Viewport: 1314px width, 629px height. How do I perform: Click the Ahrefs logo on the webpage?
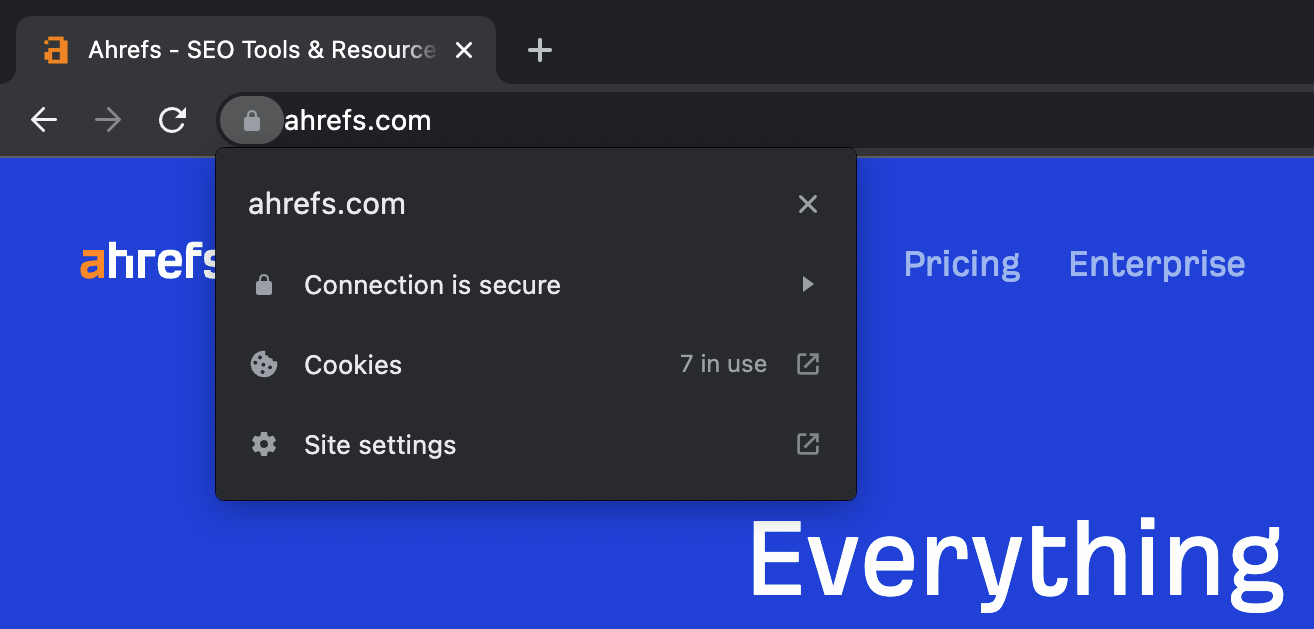tap(150, 263)
